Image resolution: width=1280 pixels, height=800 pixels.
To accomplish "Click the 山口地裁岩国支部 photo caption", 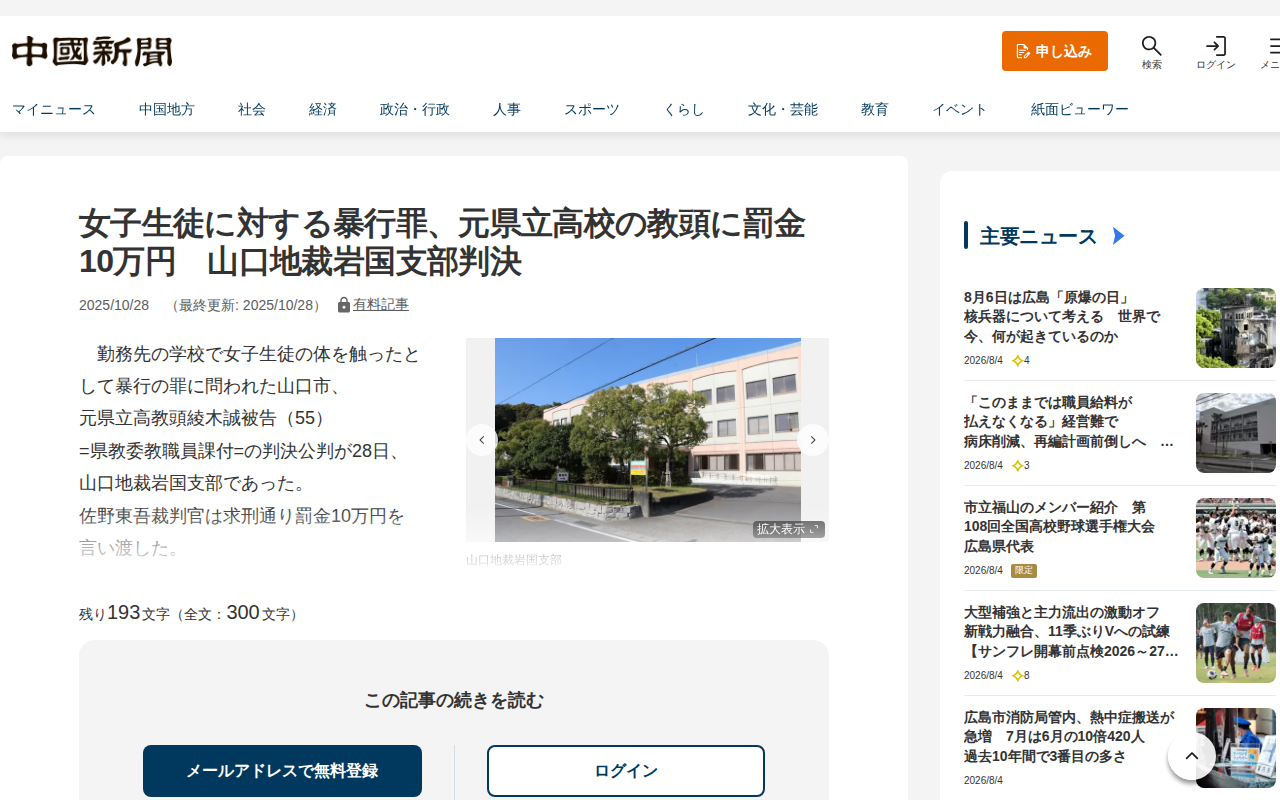I will (514, 560).
